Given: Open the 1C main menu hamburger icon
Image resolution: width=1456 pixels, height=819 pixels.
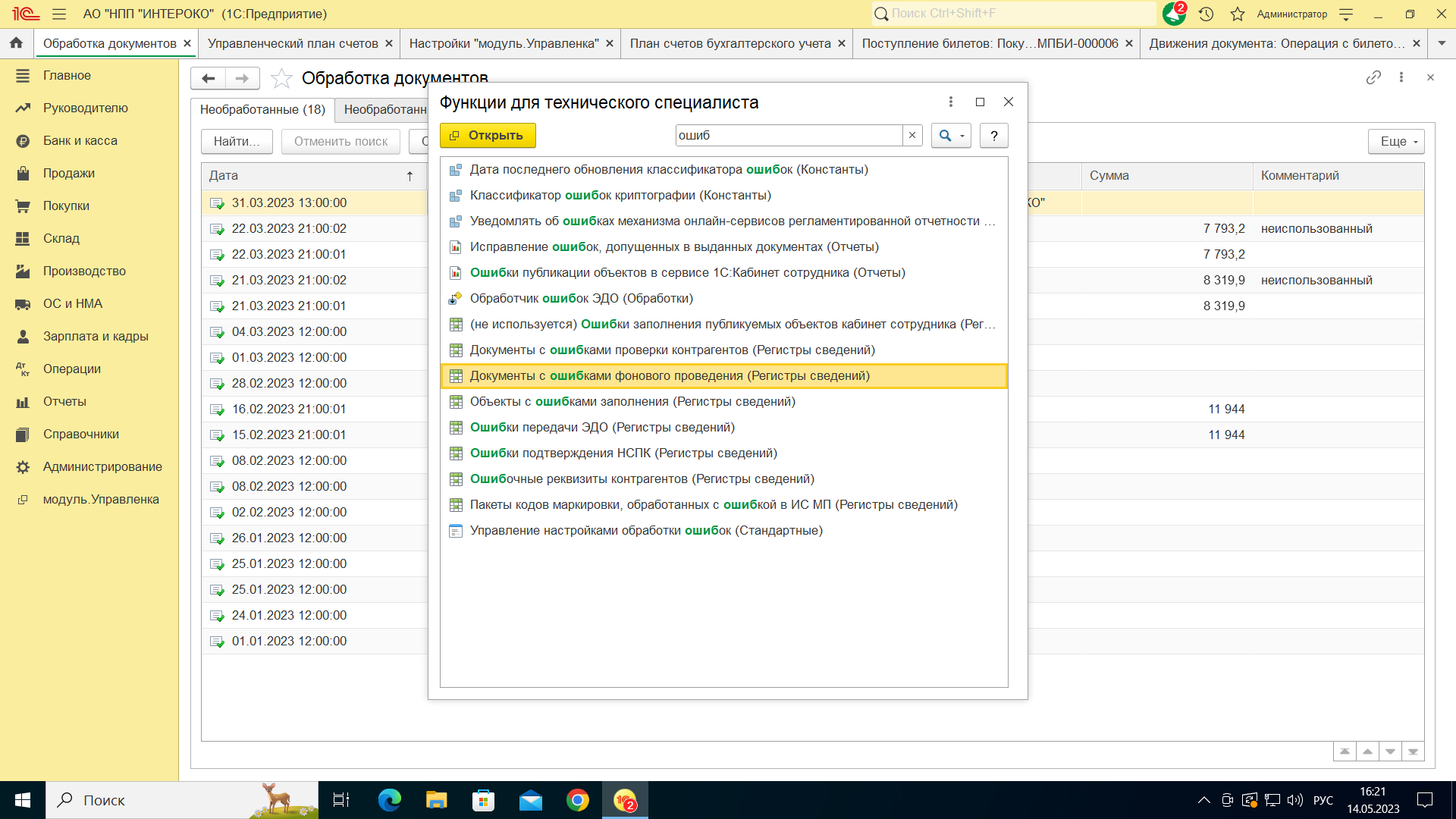Looking at the screenshot, I should click(59, 14).
